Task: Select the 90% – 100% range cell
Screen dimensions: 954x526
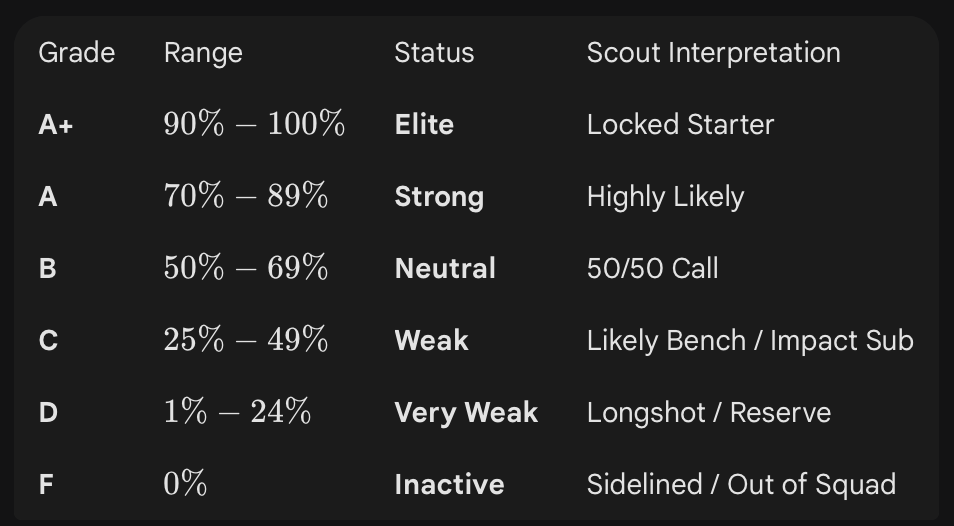Action: (254, 124)
